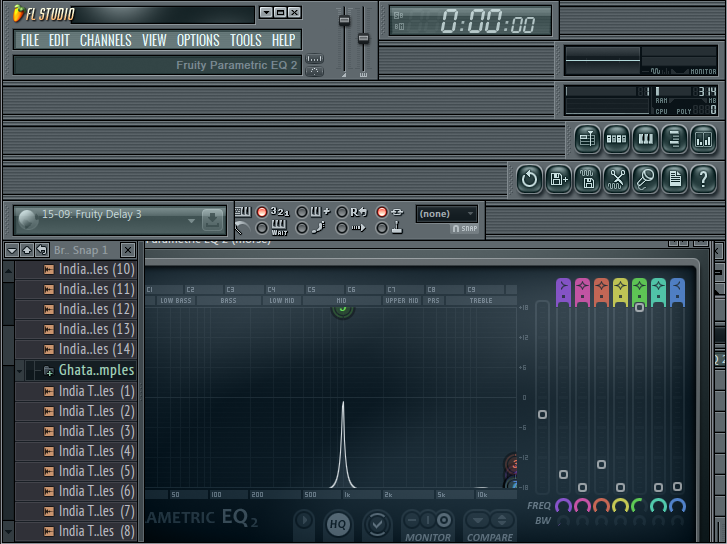Click the 0:00:00 time display
This screenshot has height=544, width=727.
pos(471,21)
